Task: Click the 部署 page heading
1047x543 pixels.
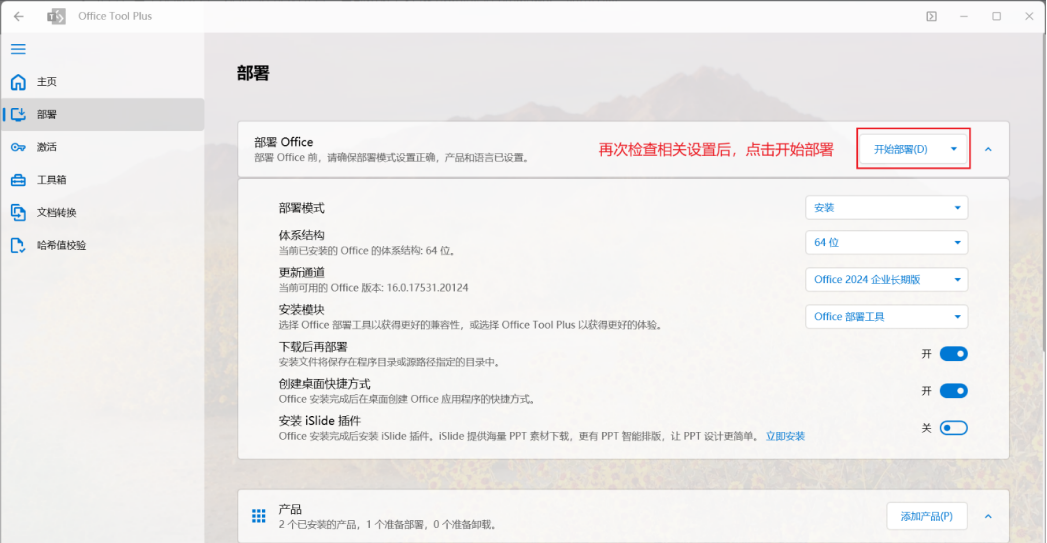Action: point(253,73)
